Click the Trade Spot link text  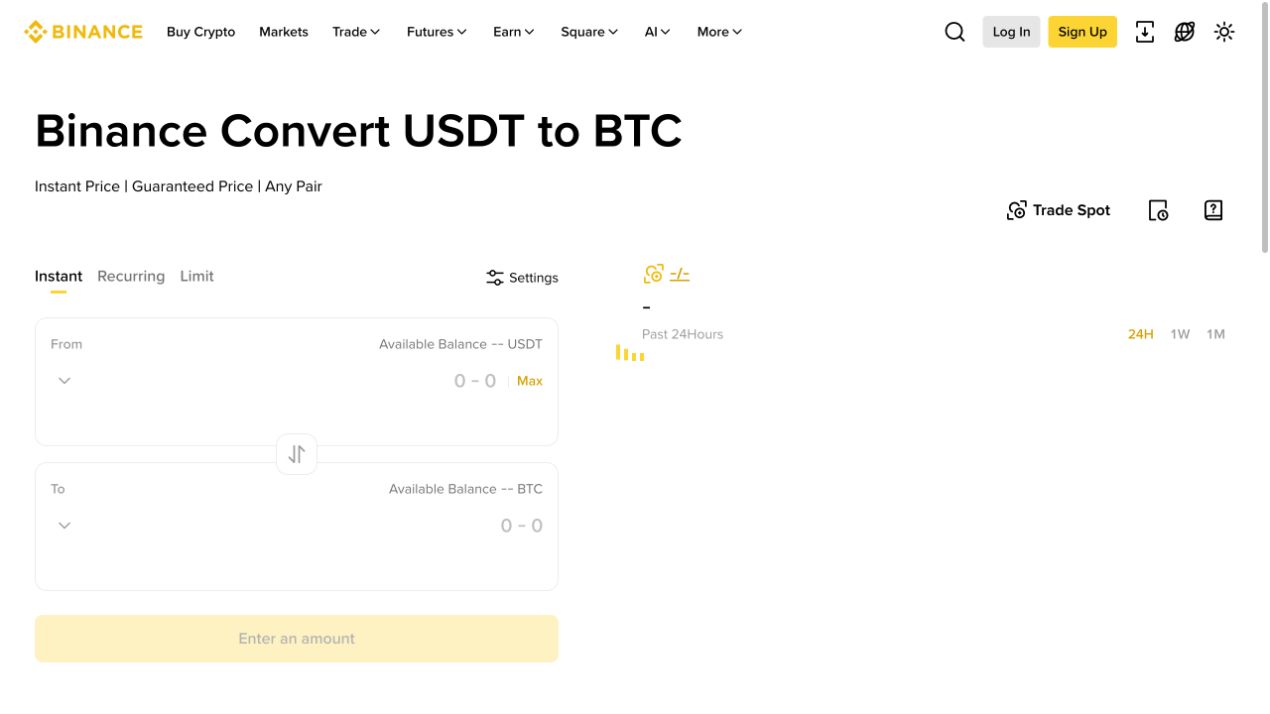(1072, 210)
